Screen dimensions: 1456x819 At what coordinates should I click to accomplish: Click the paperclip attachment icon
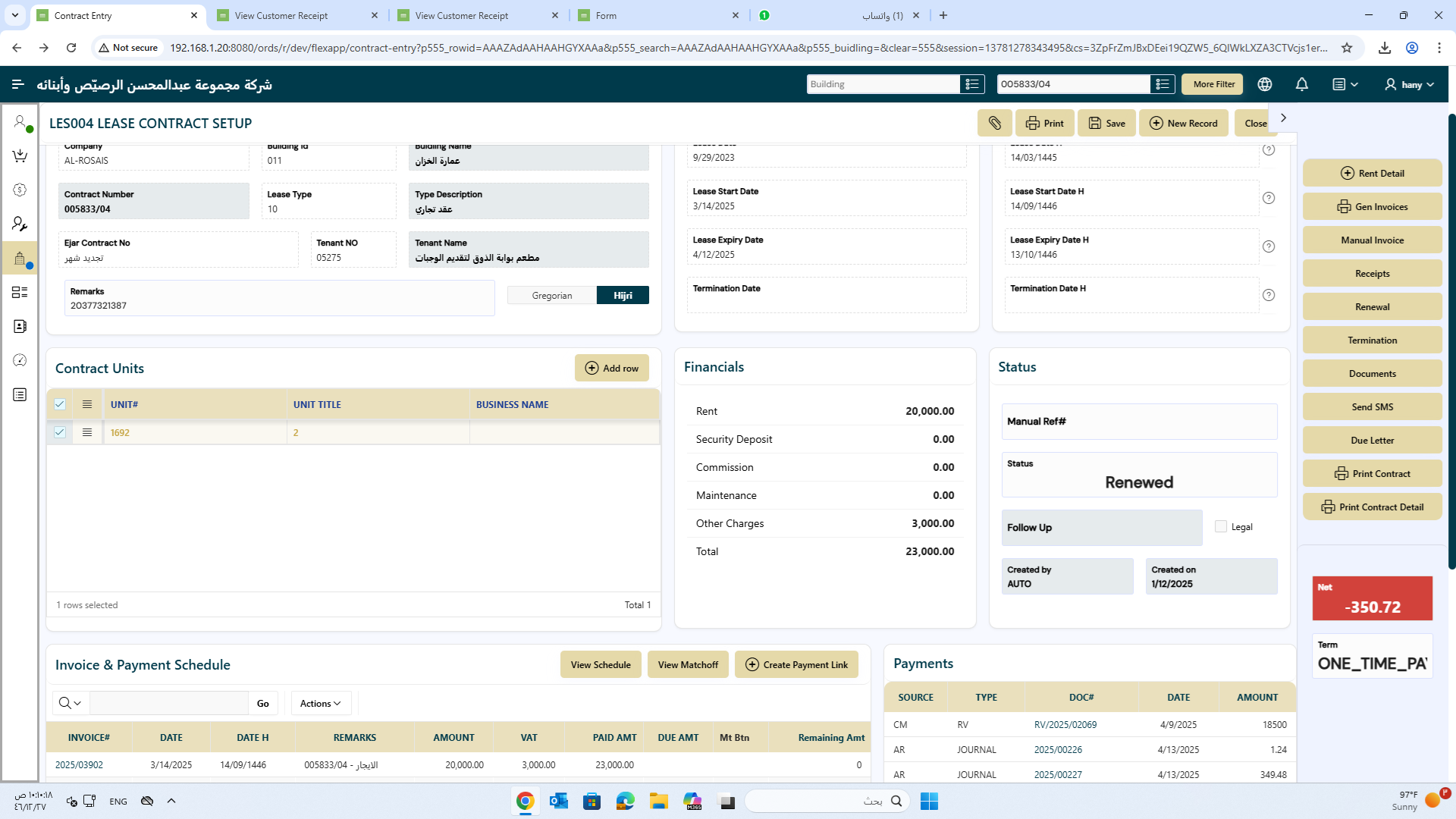[994, 123]
